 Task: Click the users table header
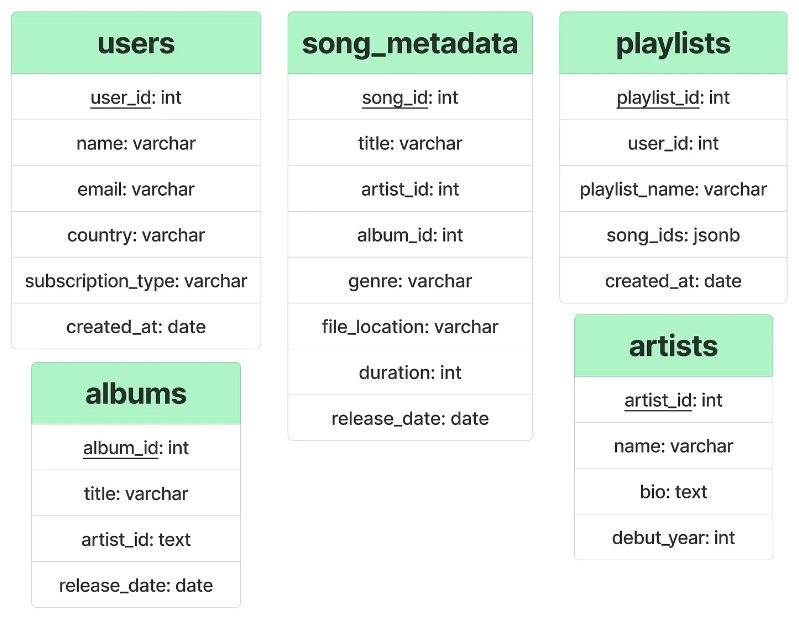136,43
